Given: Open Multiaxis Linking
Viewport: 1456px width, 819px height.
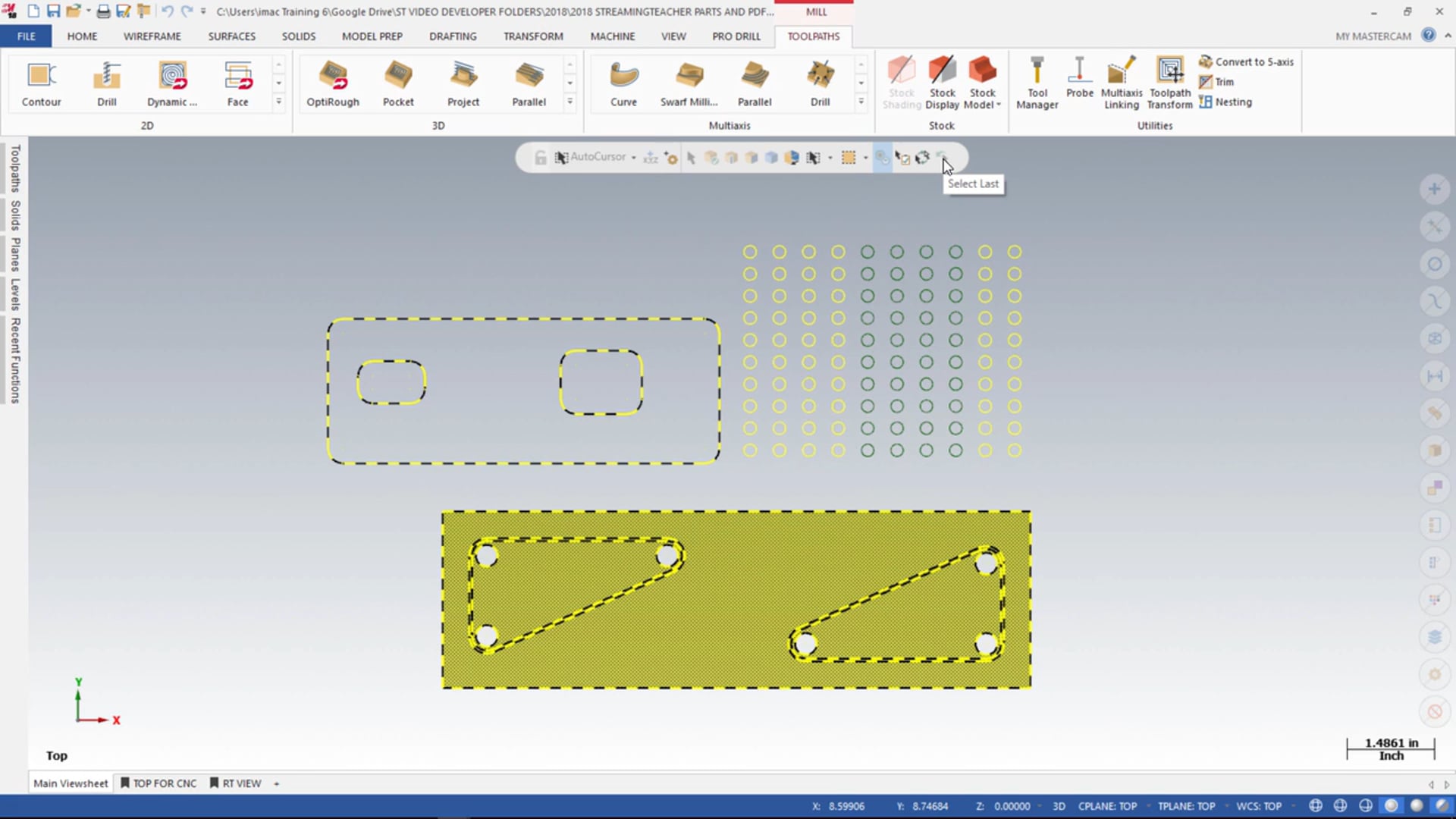Looking at the screenshot, I should pyautogui.click(x=1122, y=83).
